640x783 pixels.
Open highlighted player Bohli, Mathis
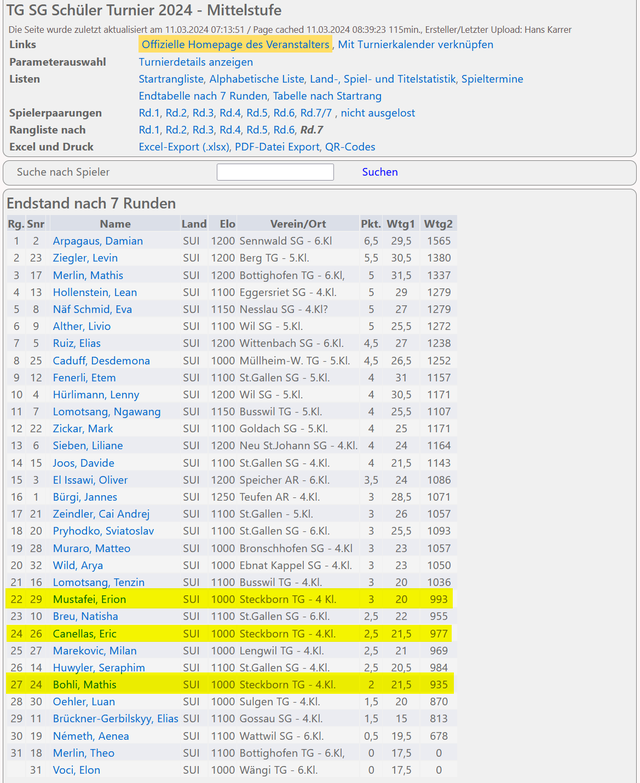click(84, 685)
